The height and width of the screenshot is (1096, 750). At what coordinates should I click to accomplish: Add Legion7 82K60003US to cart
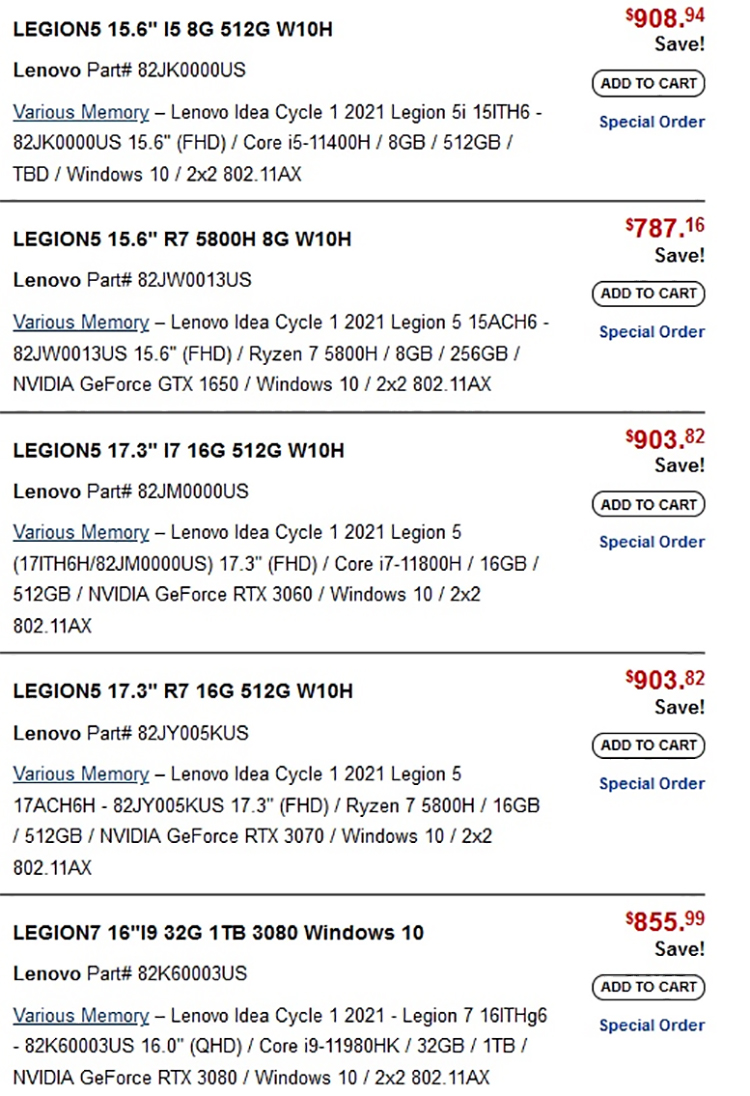pyautogui.click(x=648, y=987)
